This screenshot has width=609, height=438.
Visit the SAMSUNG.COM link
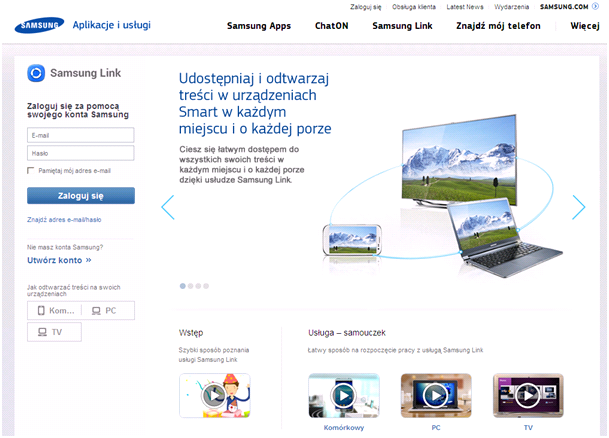[564, 7]
